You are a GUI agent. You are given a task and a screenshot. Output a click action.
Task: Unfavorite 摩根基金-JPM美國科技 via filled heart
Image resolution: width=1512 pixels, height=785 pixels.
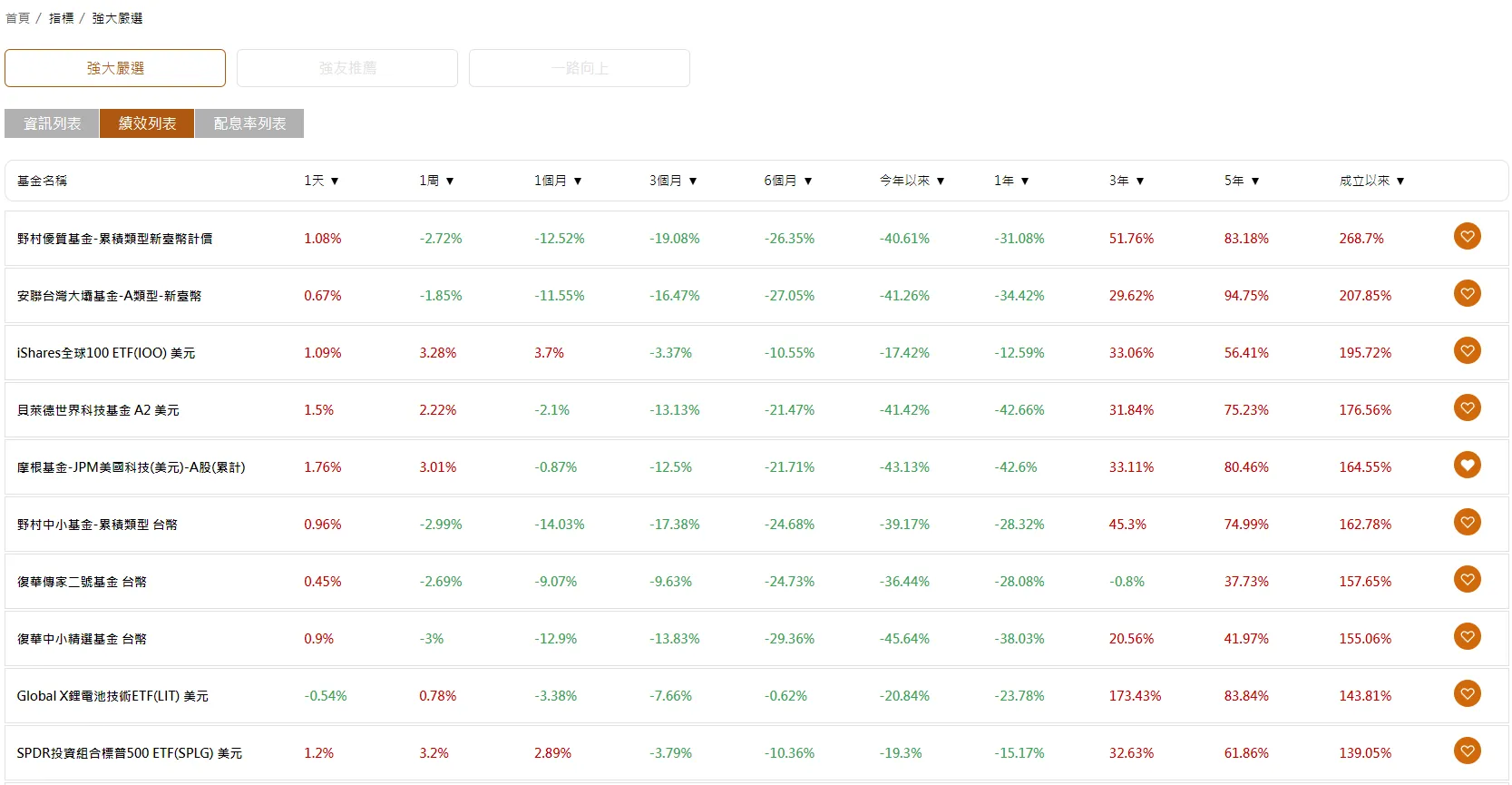(x=1467, y=465)
